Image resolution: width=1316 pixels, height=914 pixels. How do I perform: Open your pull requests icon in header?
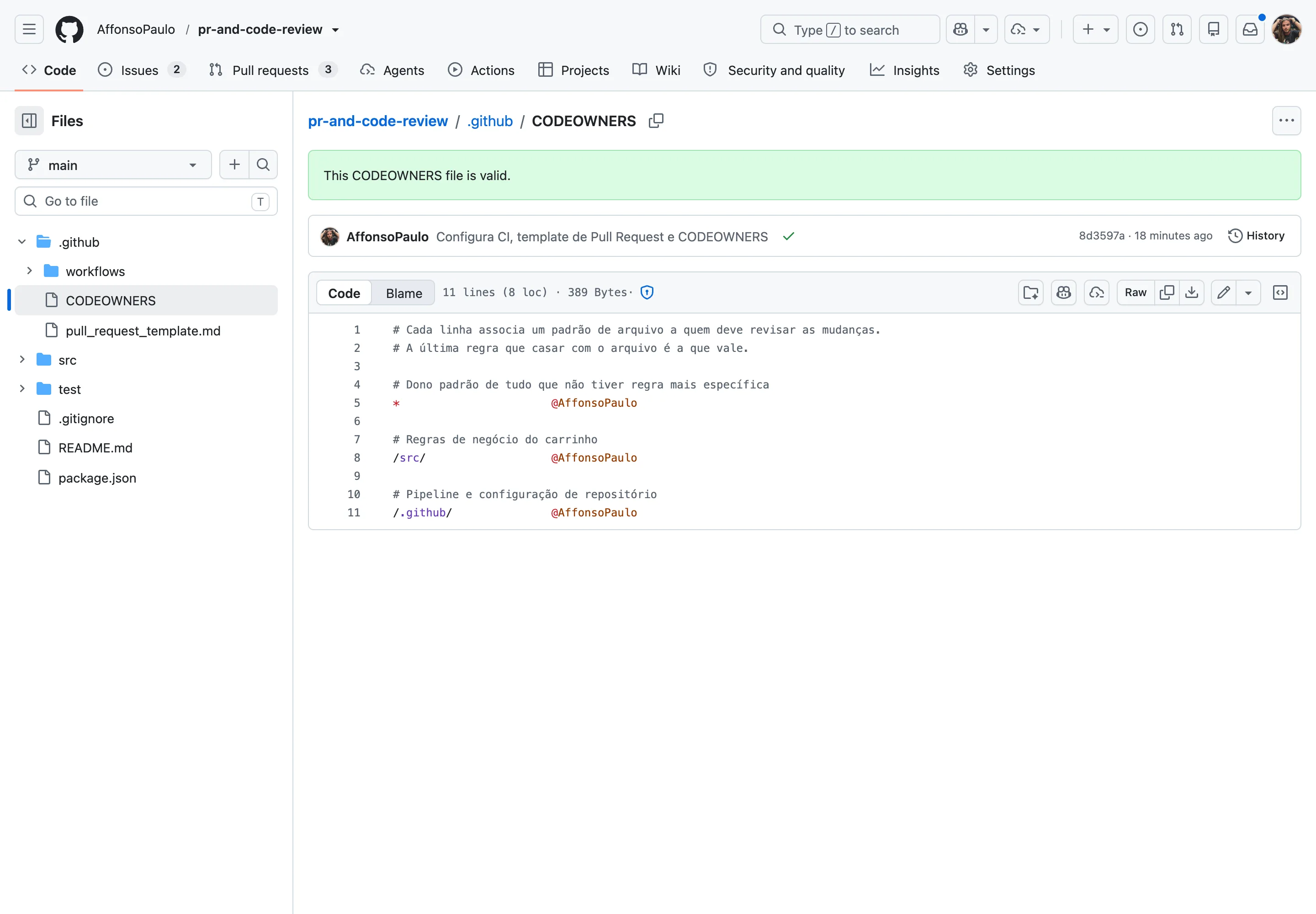pyautogui.click(x=1177, y=29)
